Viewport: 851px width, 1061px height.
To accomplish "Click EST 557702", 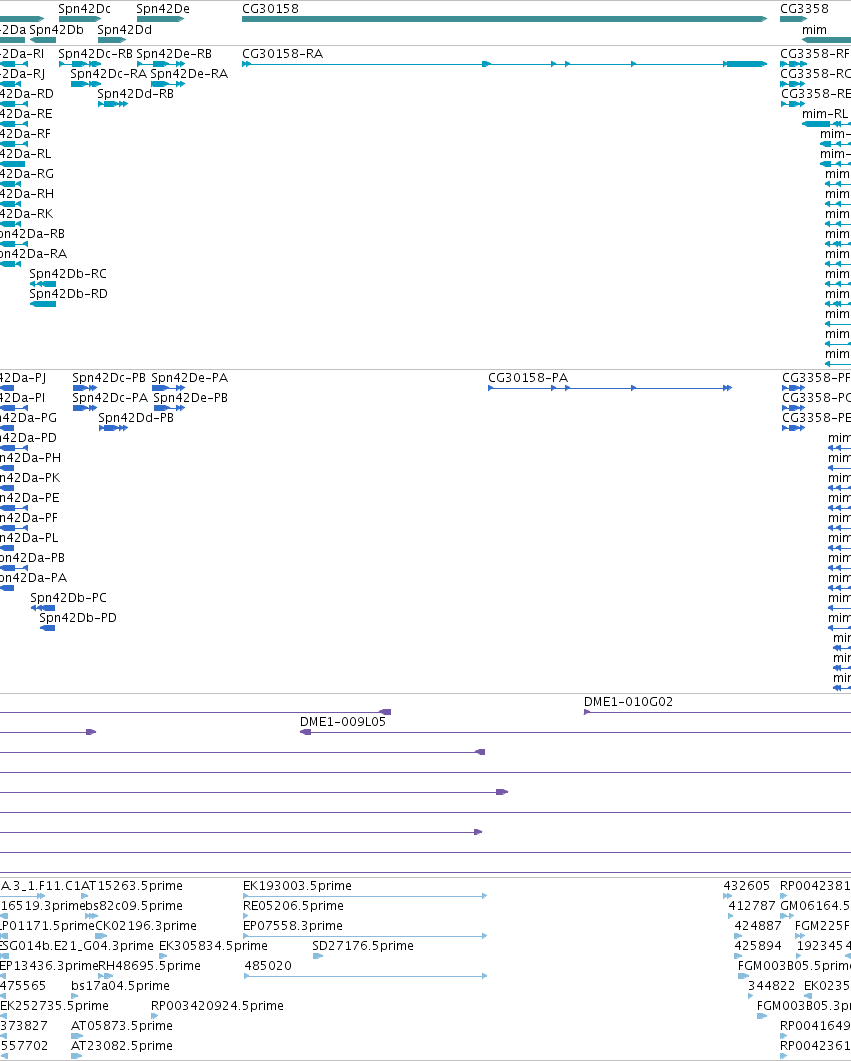I will [x=24, y=1046].
